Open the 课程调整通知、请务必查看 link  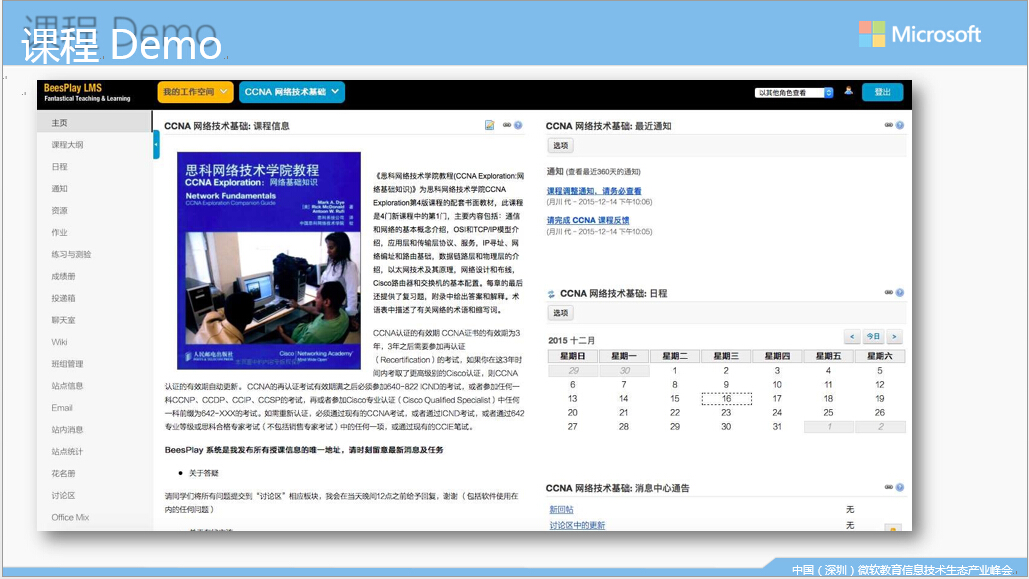594,191
